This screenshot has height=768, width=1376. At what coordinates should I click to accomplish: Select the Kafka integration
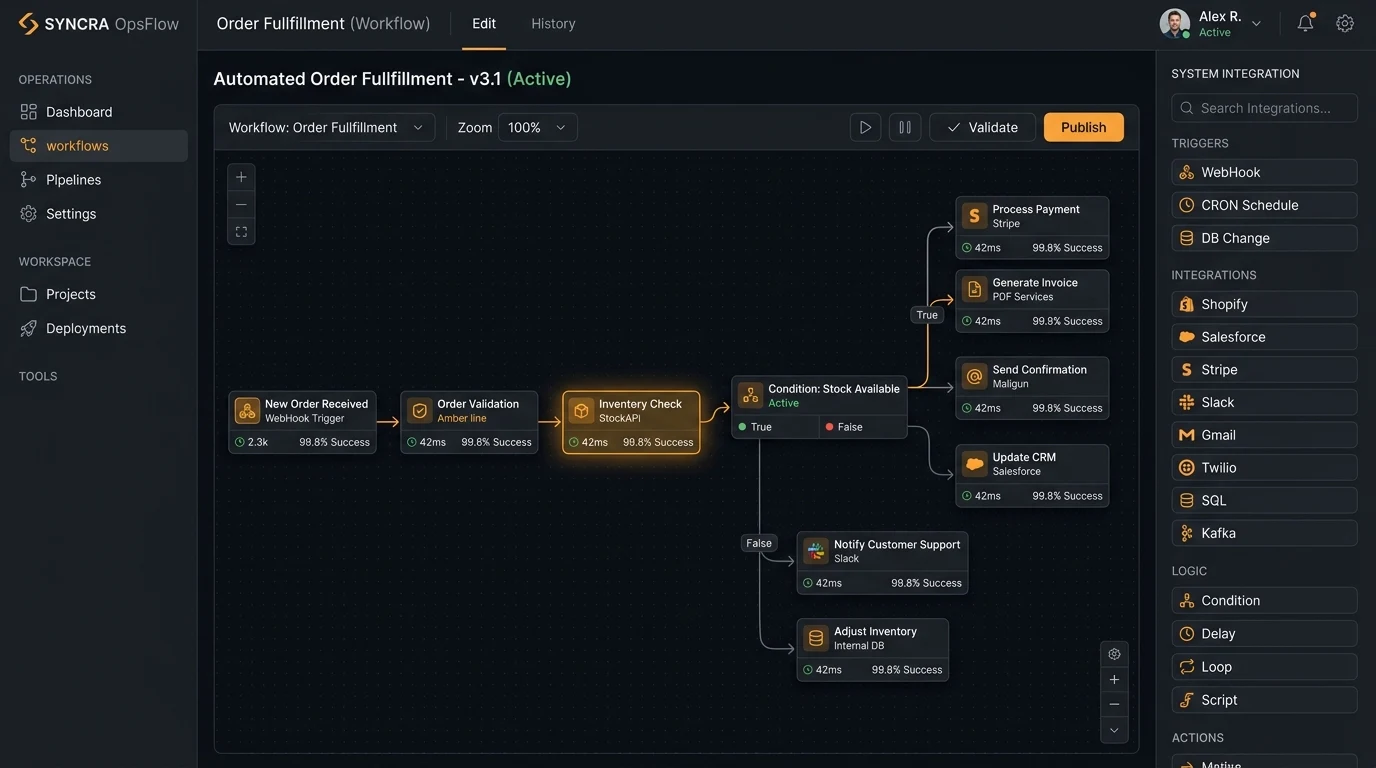coord(1264,533)
